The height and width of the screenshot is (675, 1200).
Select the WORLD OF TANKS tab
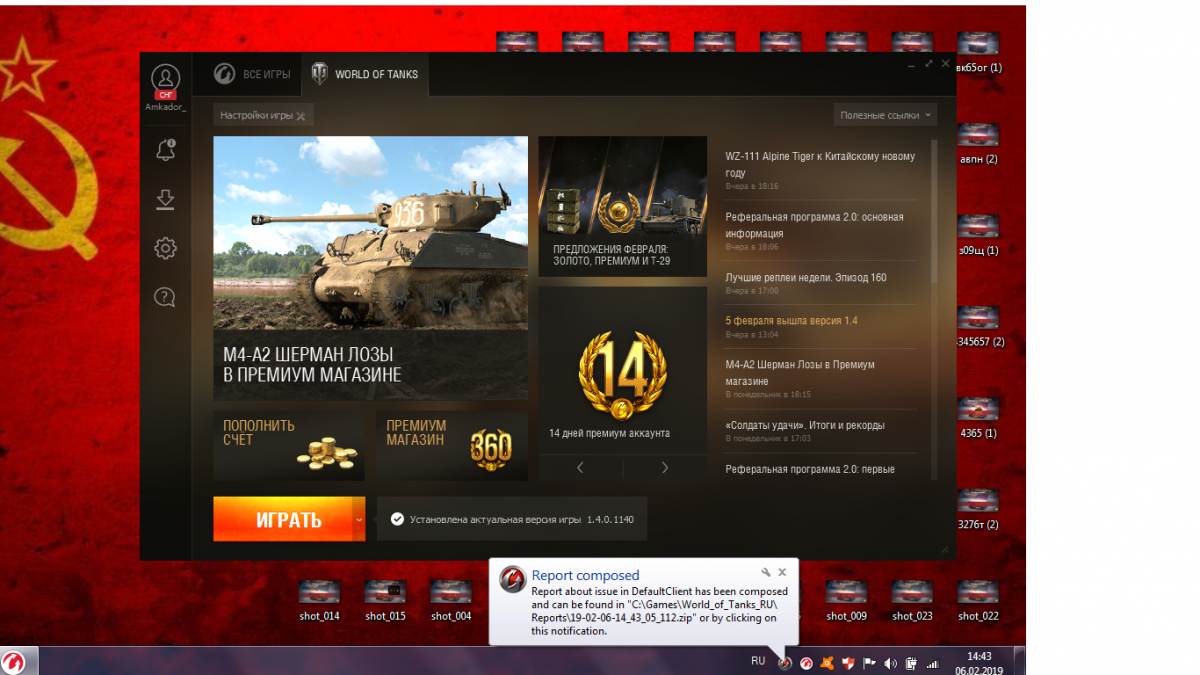click(365, 75)
